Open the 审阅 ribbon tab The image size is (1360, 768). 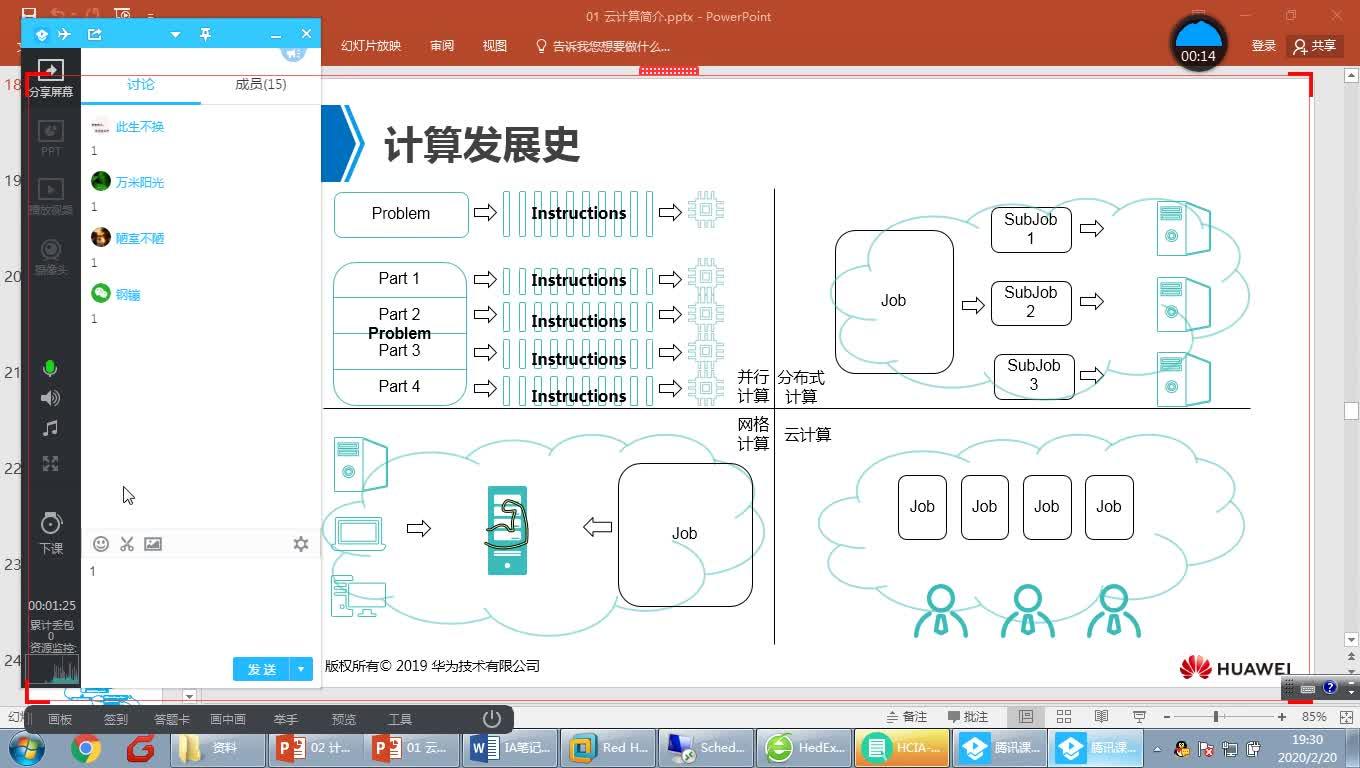[442, 46]
